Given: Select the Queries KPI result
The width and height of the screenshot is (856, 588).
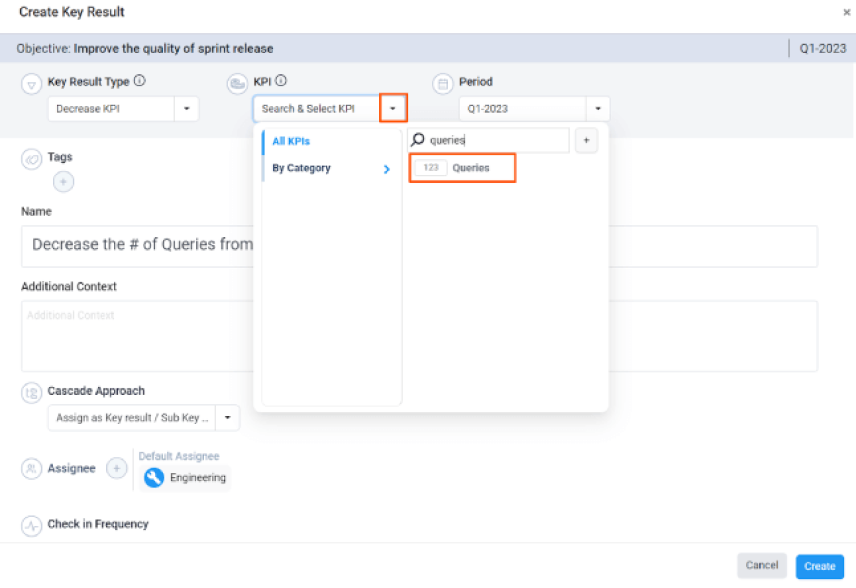Looking at the screenshot, I should (x=462, y=168).
